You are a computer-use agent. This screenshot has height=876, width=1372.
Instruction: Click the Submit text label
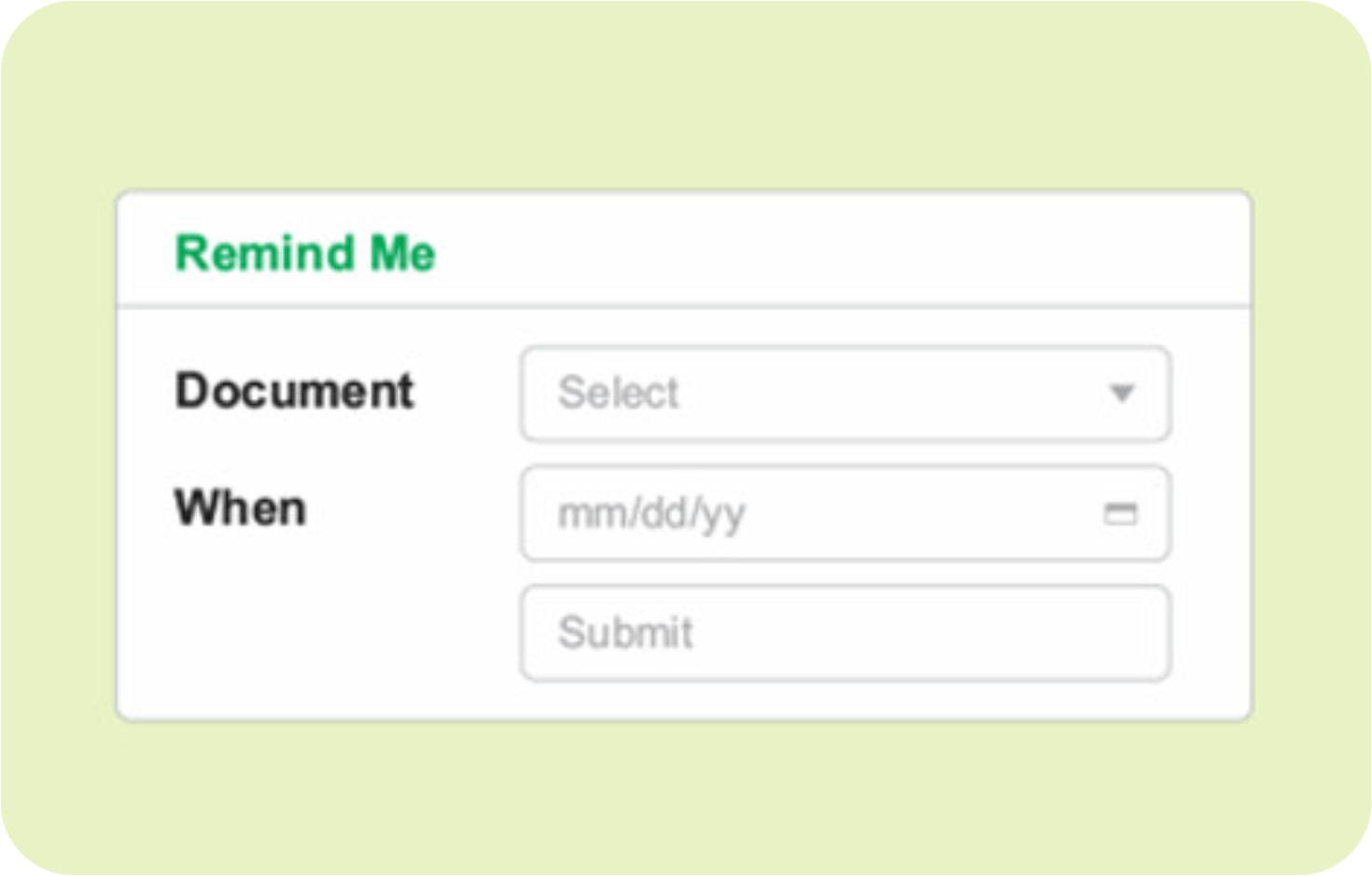(x=625, y=633)
